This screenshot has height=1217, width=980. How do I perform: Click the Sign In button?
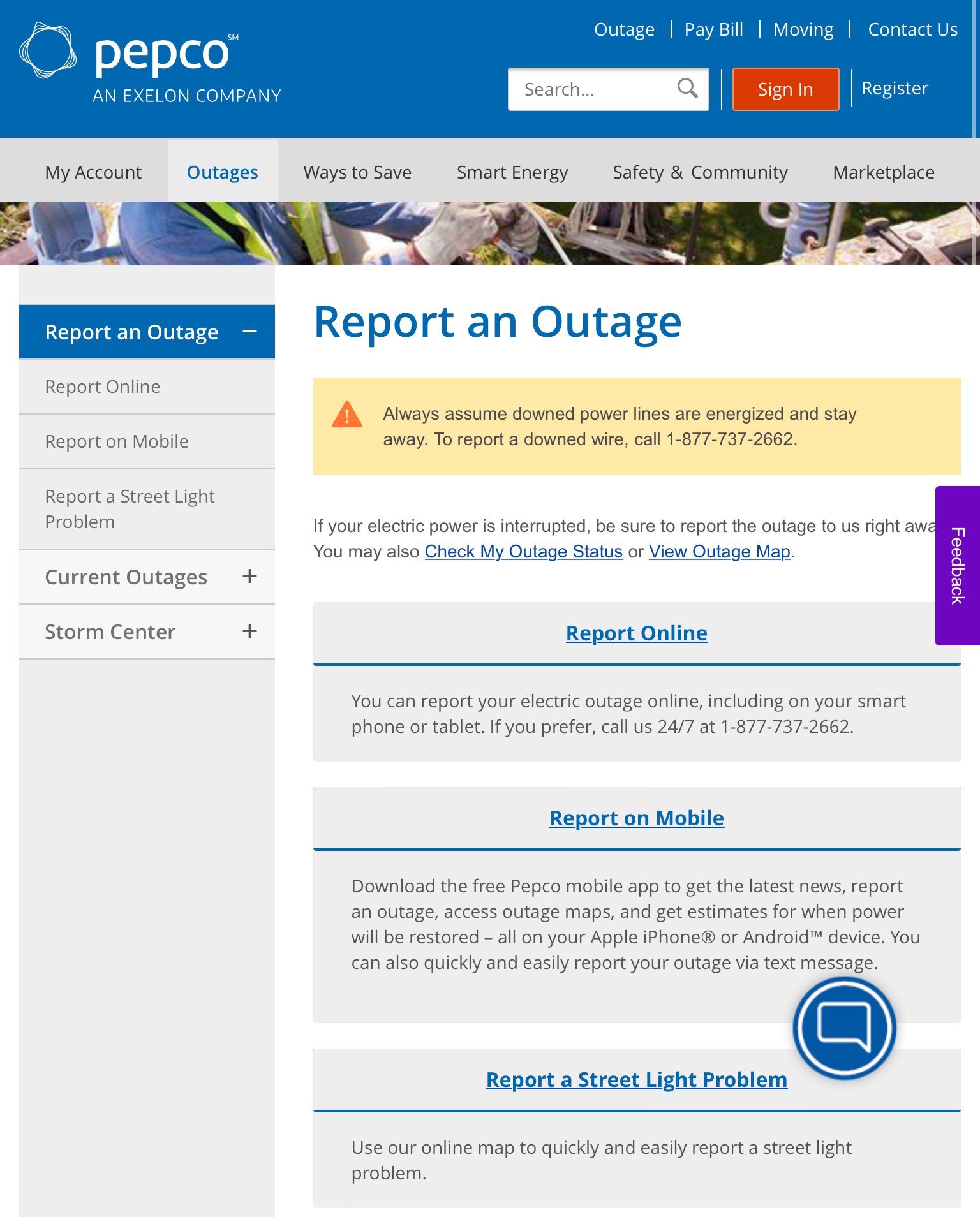coord(785,89)
